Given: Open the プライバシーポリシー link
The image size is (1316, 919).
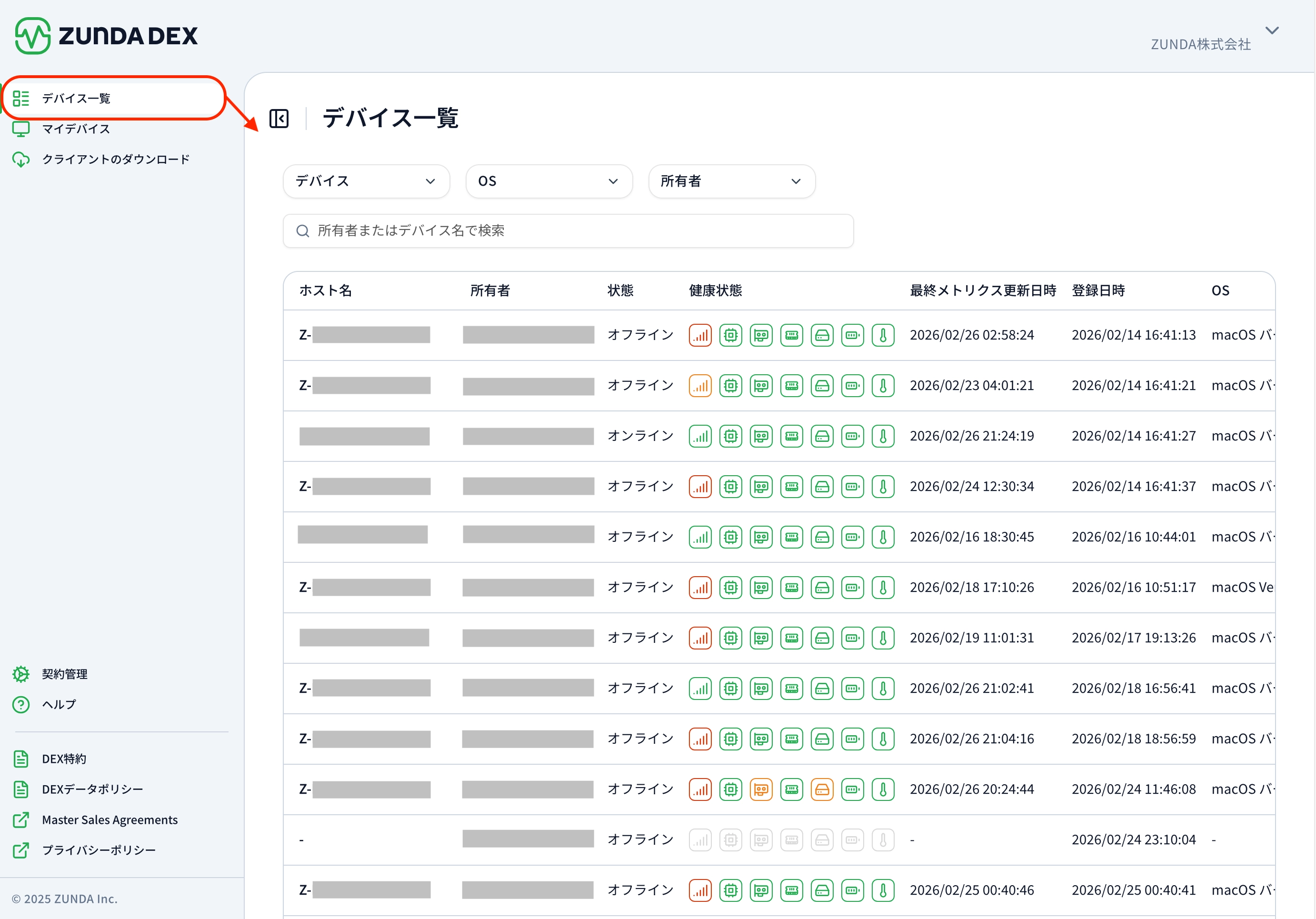Looking at the screenshot, I should tap(99, 850).
